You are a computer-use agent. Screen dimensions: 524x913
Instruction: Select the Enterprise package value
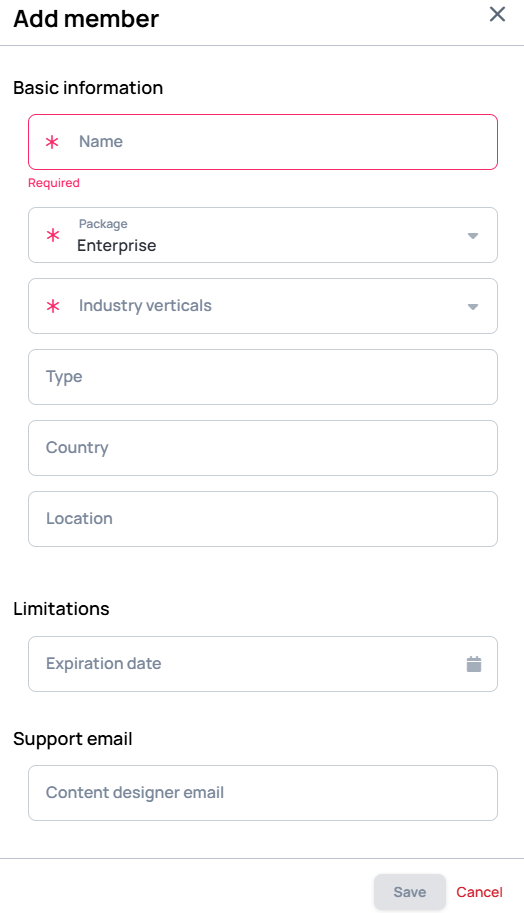[x=116, y=246]
